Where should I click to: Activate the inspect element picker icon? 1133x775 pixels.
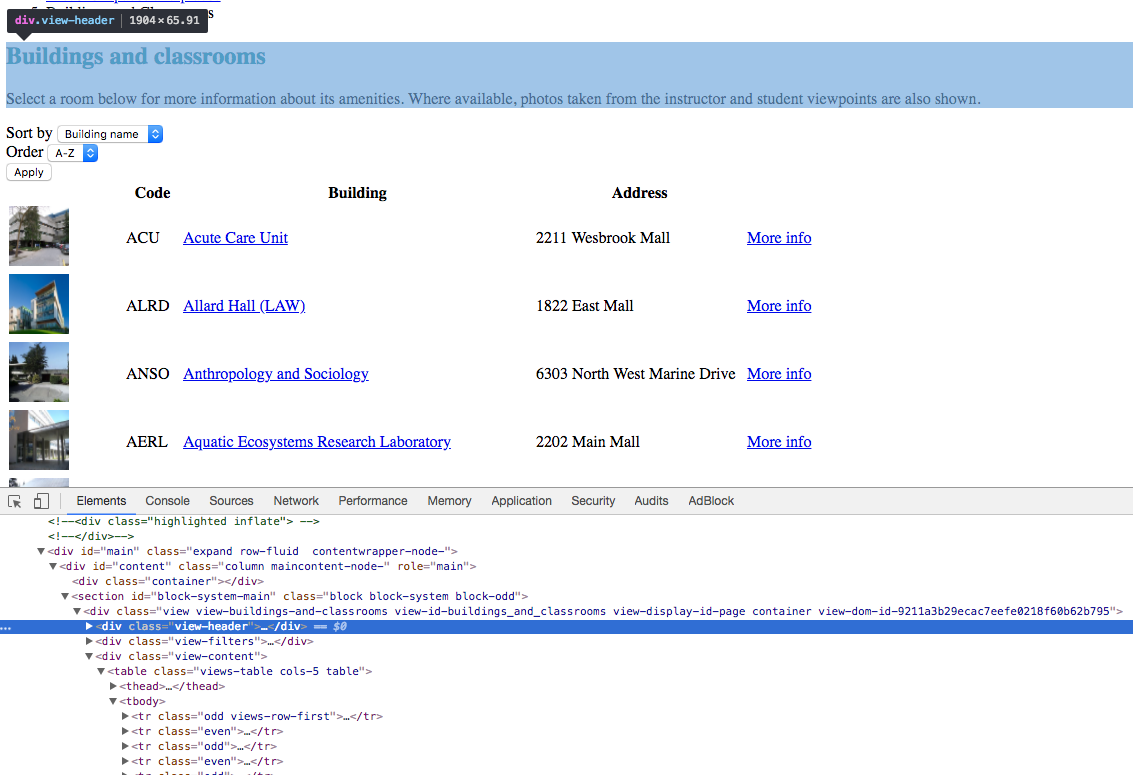pos(14,501)
